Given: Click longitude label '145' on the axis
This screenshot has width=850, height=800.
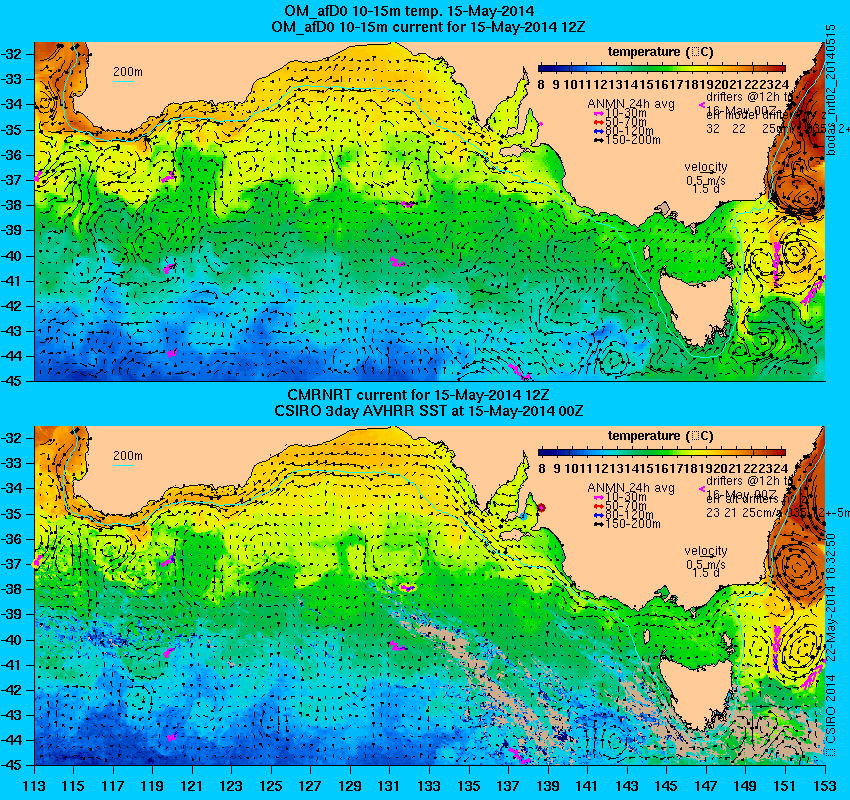Looking at the screenshot, I should click(x=666, y=786).
